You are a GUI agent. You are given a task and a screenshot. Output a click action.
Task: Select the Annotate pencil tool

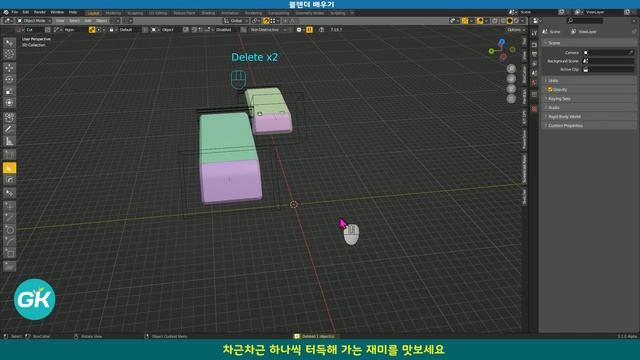tap(9, 129)
